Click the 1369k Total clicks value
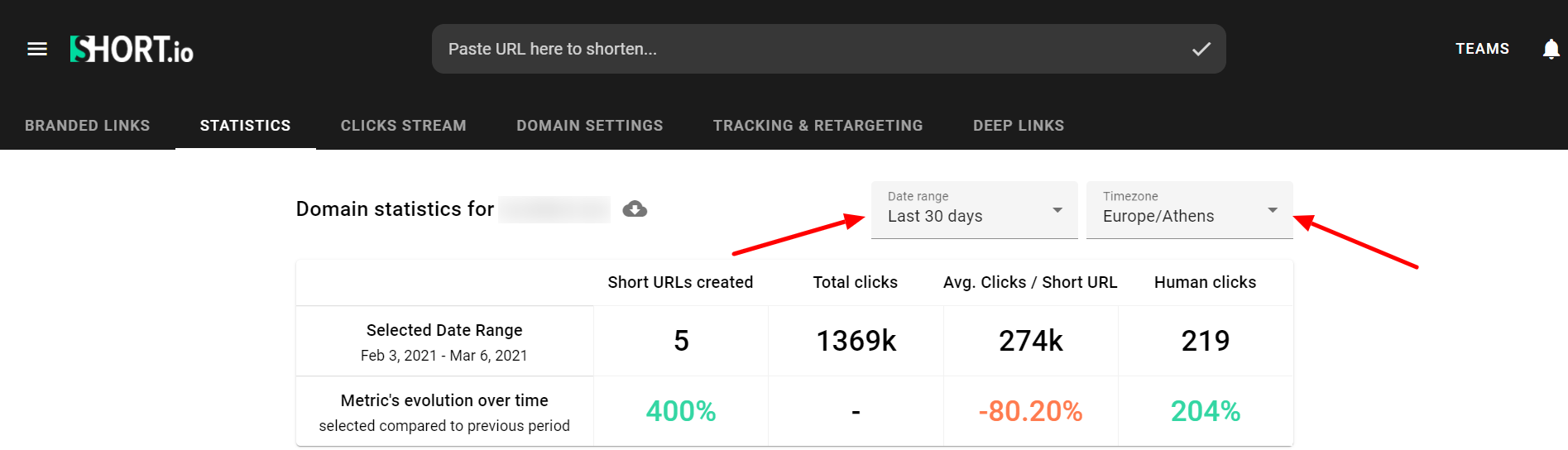 click(856, 341)
